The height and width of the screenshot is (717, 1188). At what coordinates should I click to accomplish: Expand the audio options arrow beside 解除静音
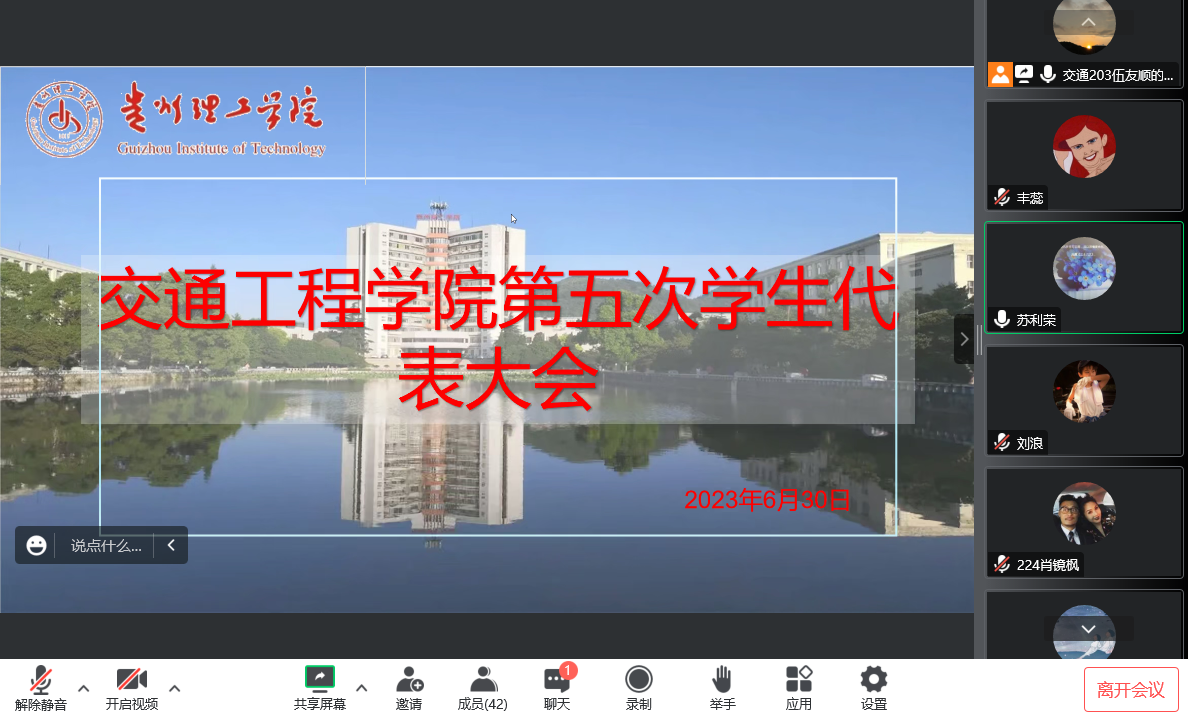tap(84, 688)
